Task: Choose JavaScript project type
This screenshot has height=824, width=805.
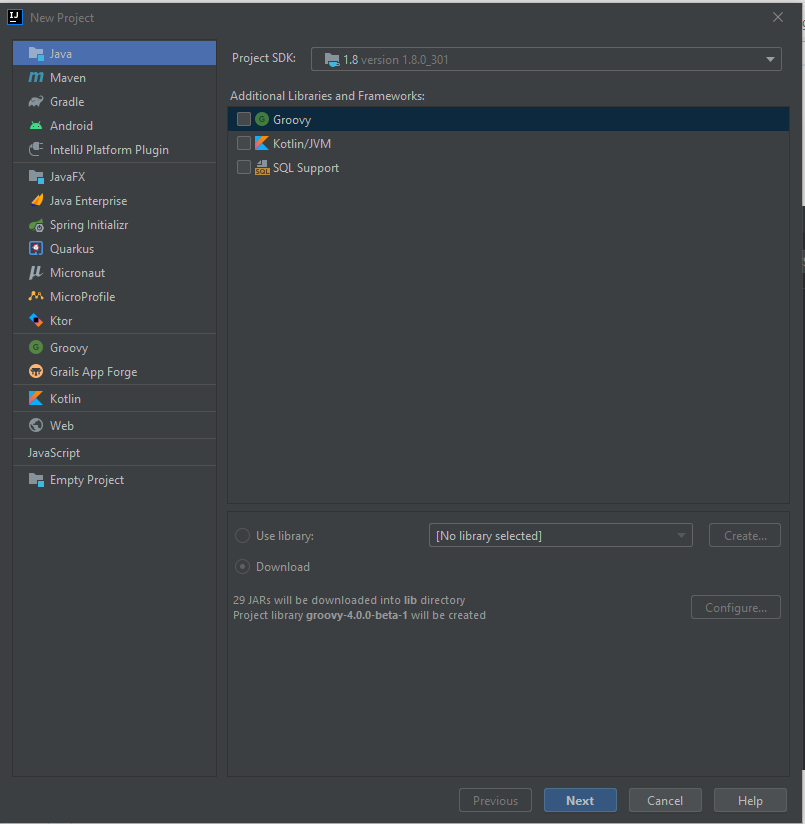Action: pyautogui.click(x=115, y=452)
